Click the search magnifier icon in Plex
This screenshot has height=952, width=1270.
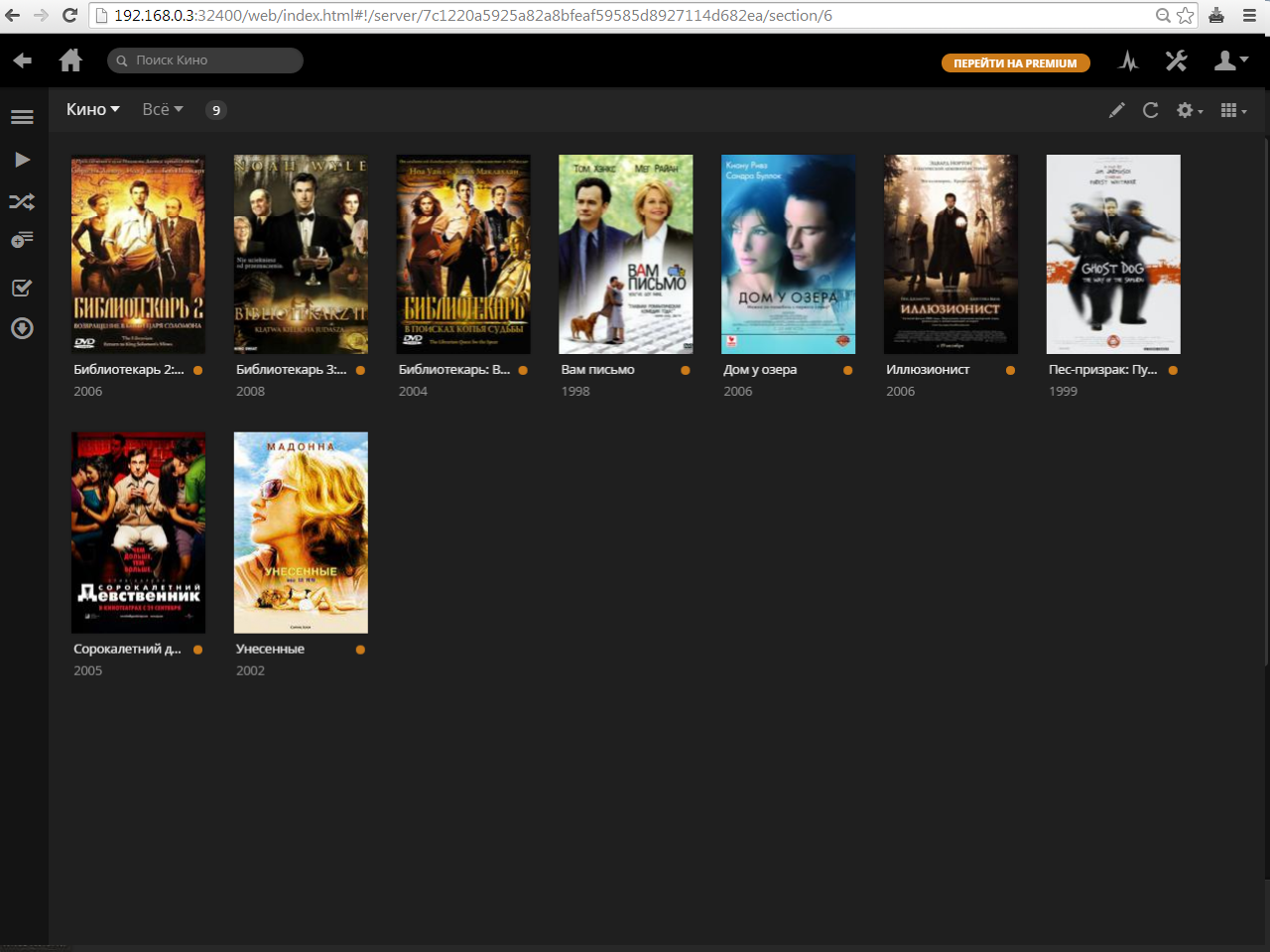(x=122, y=60)
